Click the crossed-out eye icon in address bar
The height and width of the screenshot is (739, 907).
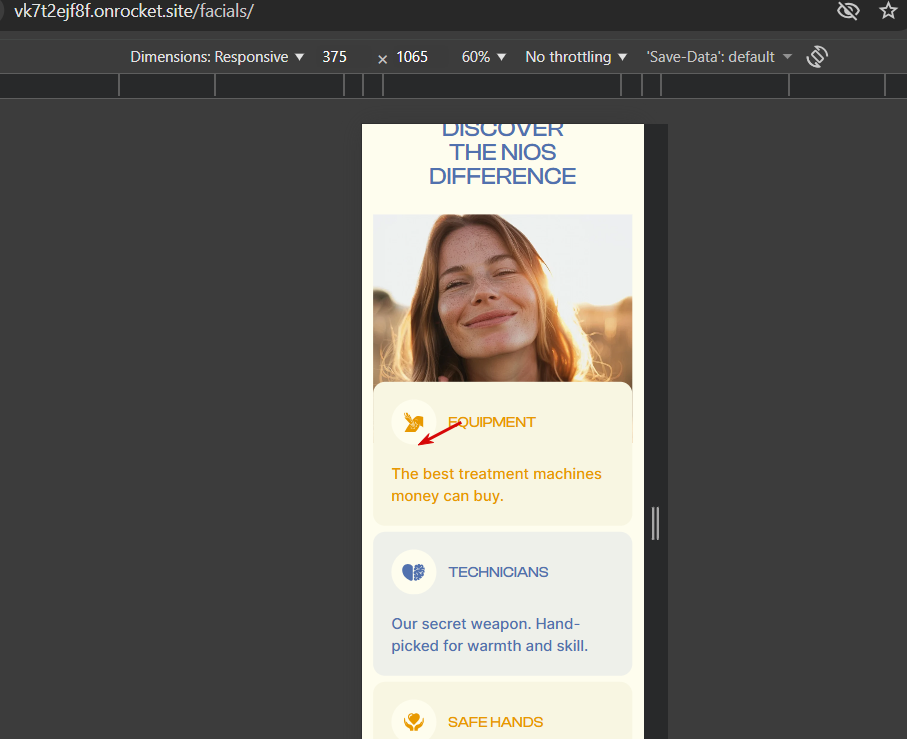(848, 11)
